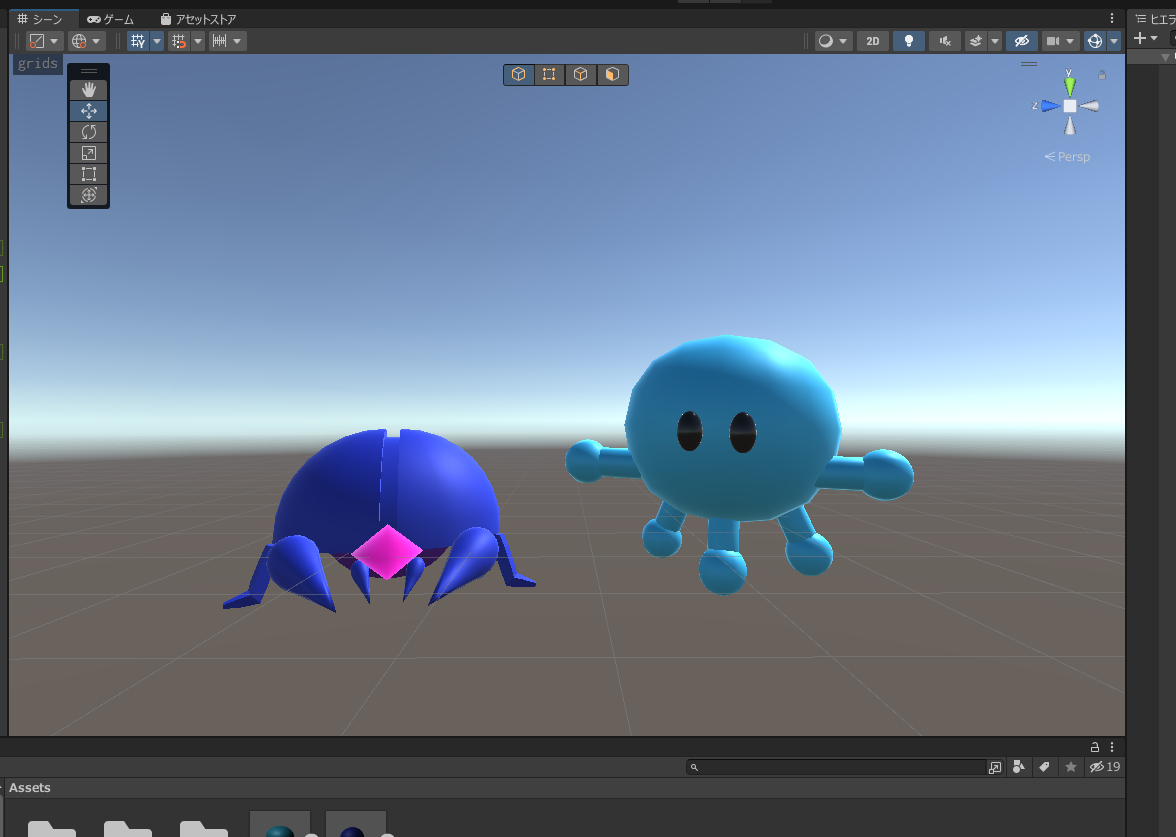This screenshot has height=837, width=1176.
Task: Toggle scene lighting lightbulb
Action: pos(908,41)
